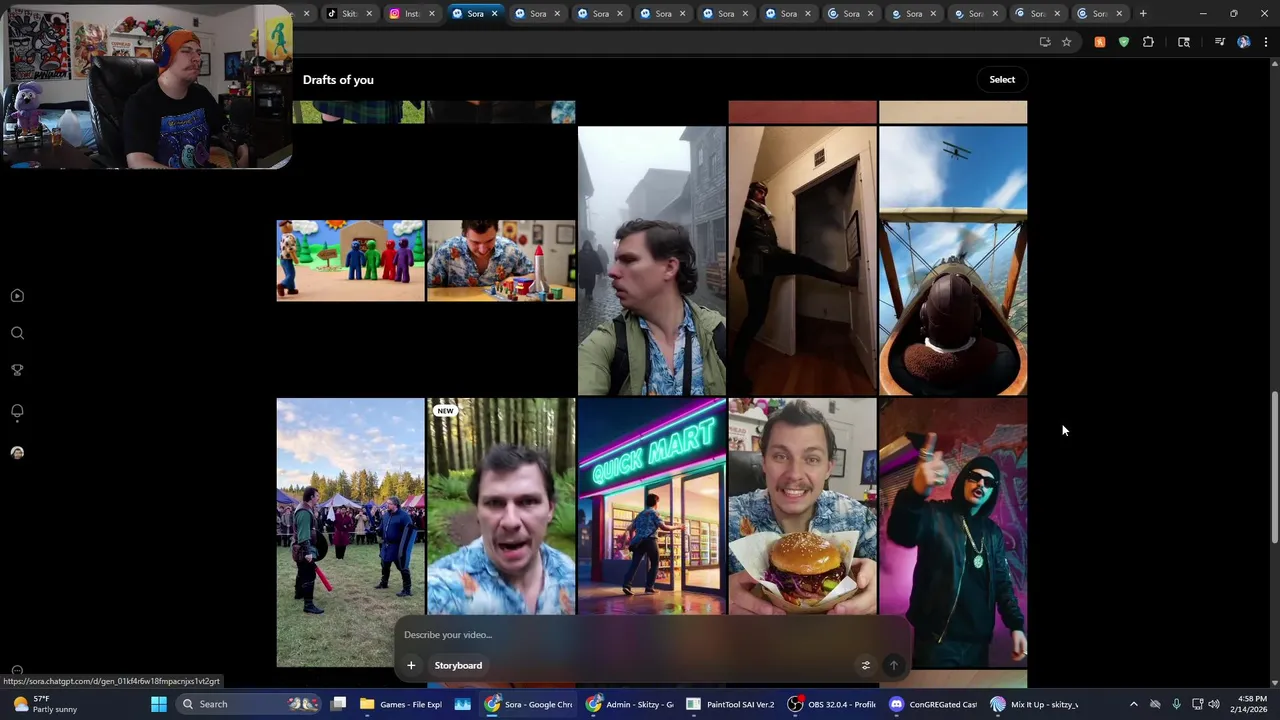
Task: Open the green shield extension icon
Action: 1124,42
